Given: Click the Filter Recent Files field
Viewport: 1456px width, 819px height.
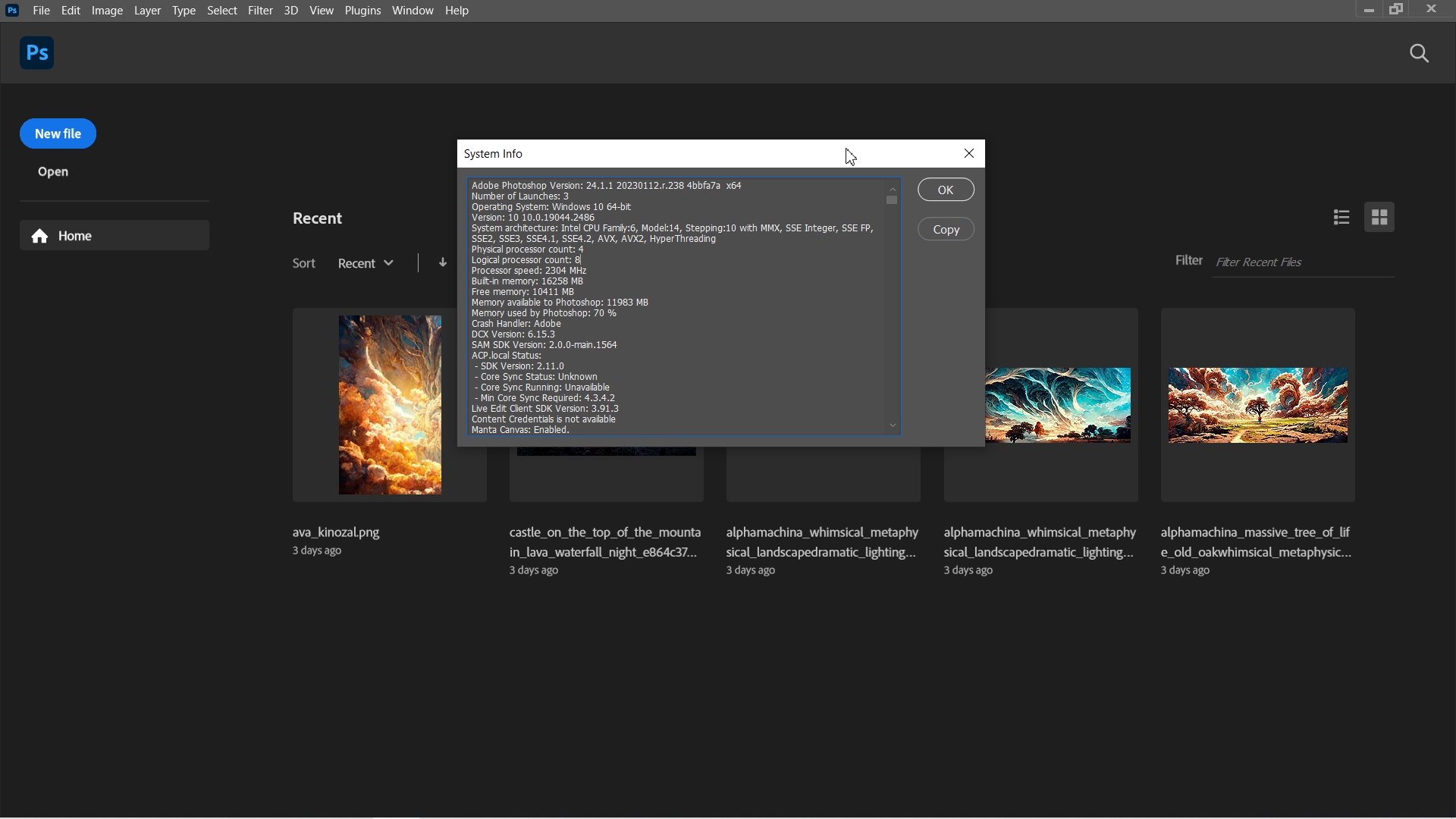Looking at the screenshot, I should click(x=1303, y=262).
